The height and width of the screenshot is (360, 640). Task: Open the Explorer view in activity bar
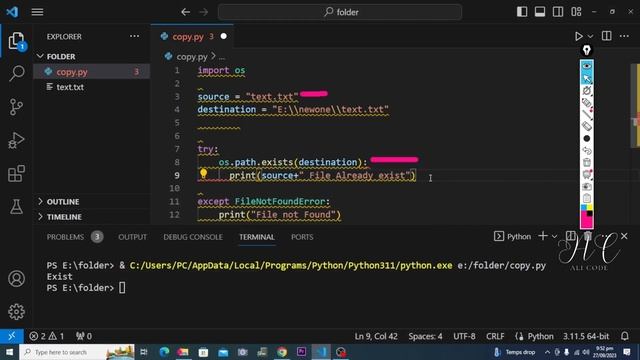click(16, 41)
